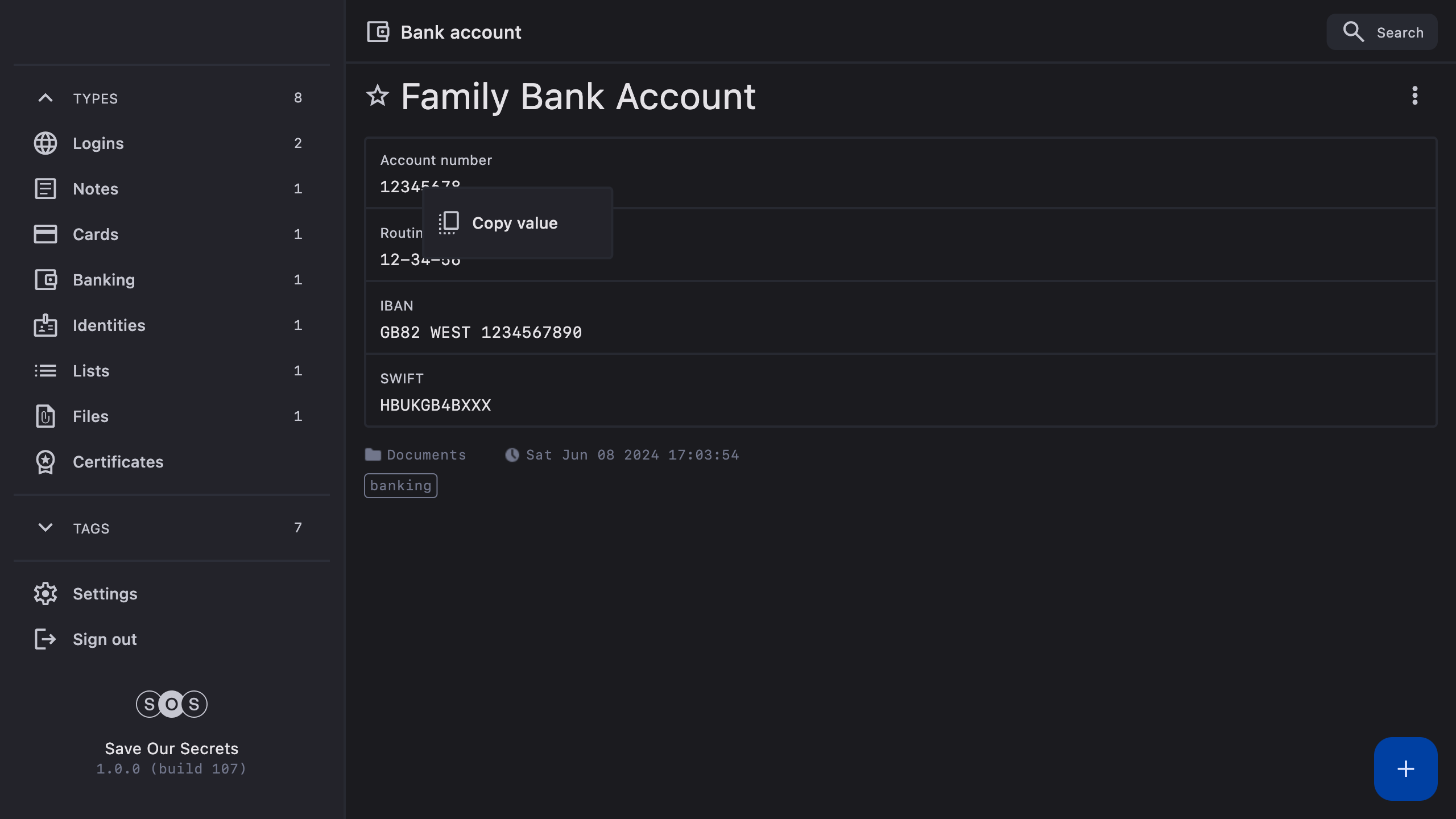
Task: Click the Logins globe icon
Action: pos(45,143)
